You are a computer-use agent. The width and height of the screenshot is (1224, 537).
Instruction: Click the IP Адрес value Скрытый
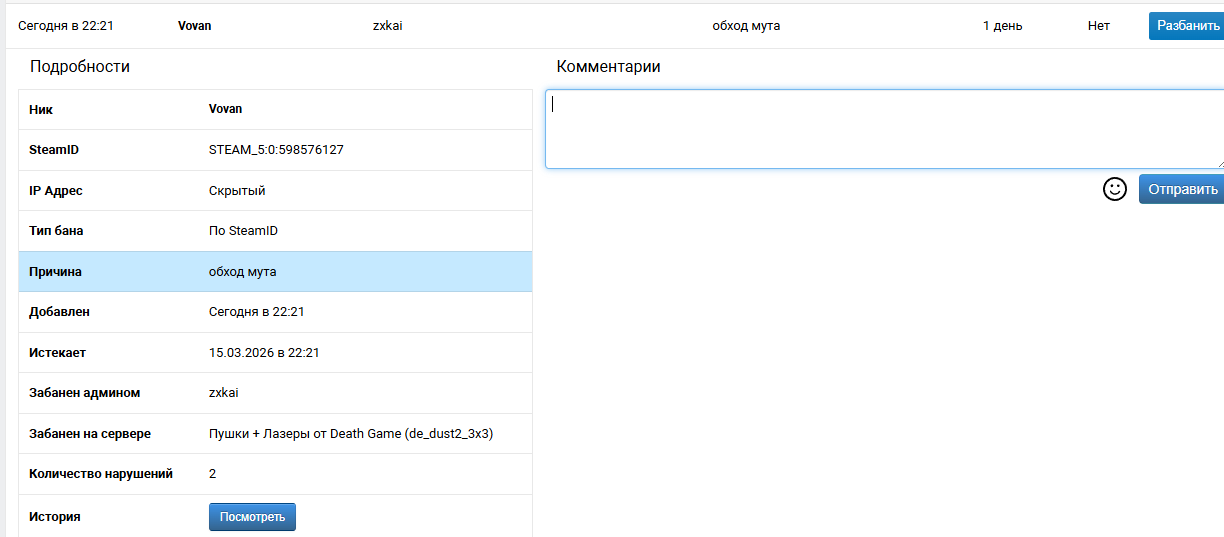(x=237, y=191)
